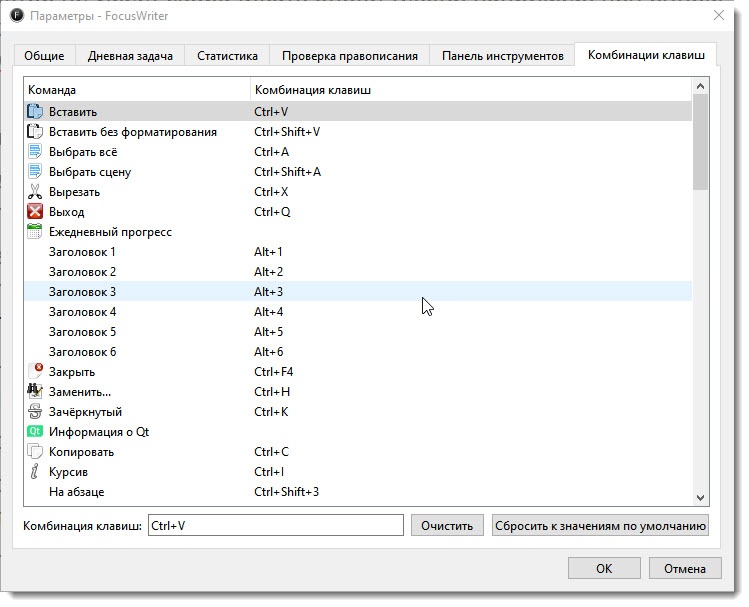Viewport: 749px width, 607px height.
Task: Click the Вырезать scissors icon
Action: point(35,192)
